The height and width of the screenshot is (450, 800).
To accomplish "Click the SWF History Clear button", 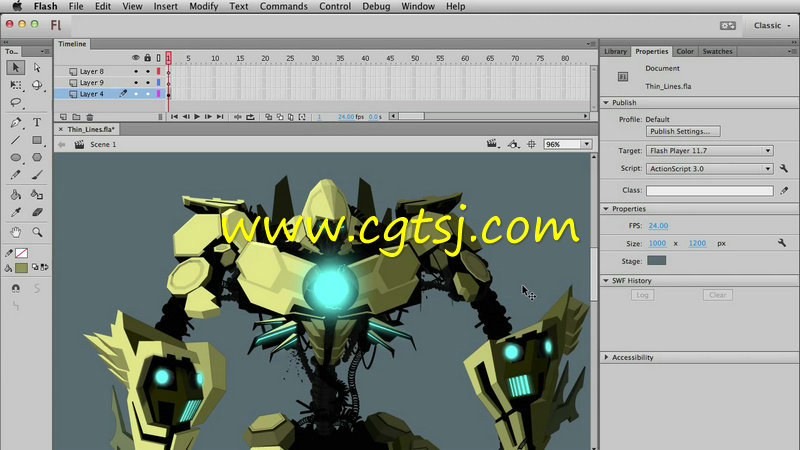I will [x=717, y=295].
